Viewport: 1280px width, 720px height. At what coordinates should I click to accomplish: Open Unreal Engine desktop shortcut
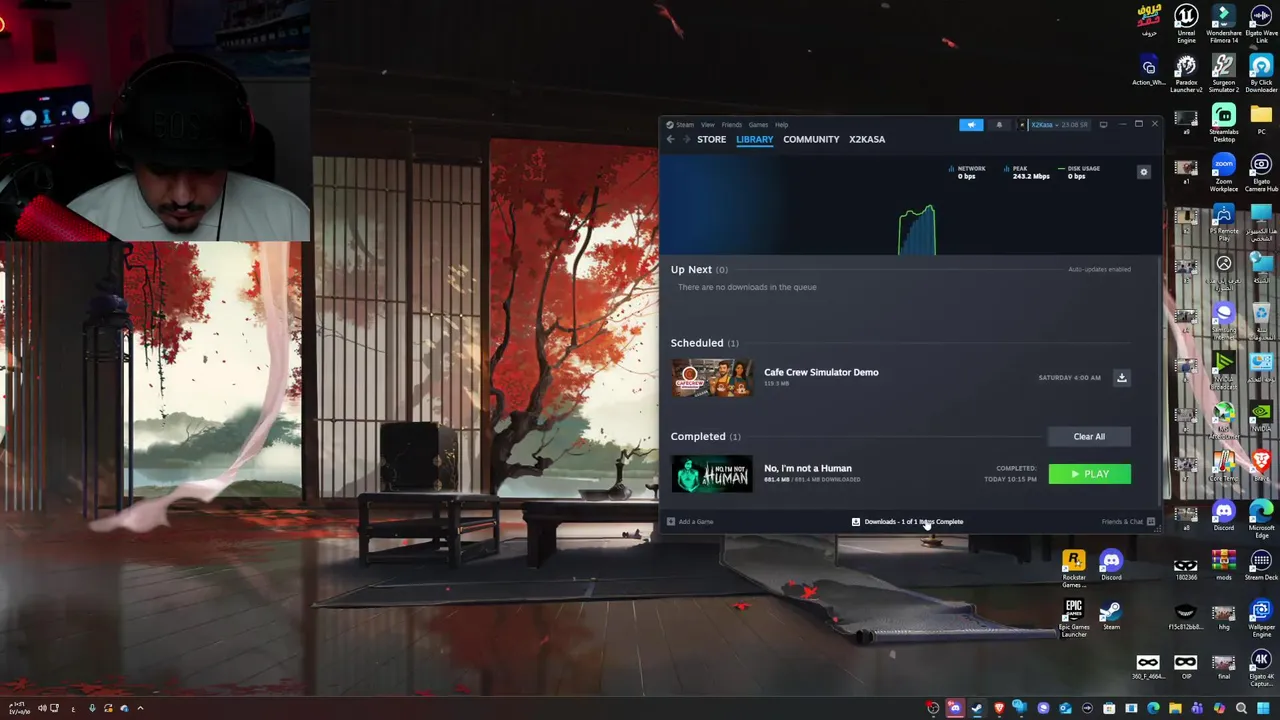point(1186,23)
